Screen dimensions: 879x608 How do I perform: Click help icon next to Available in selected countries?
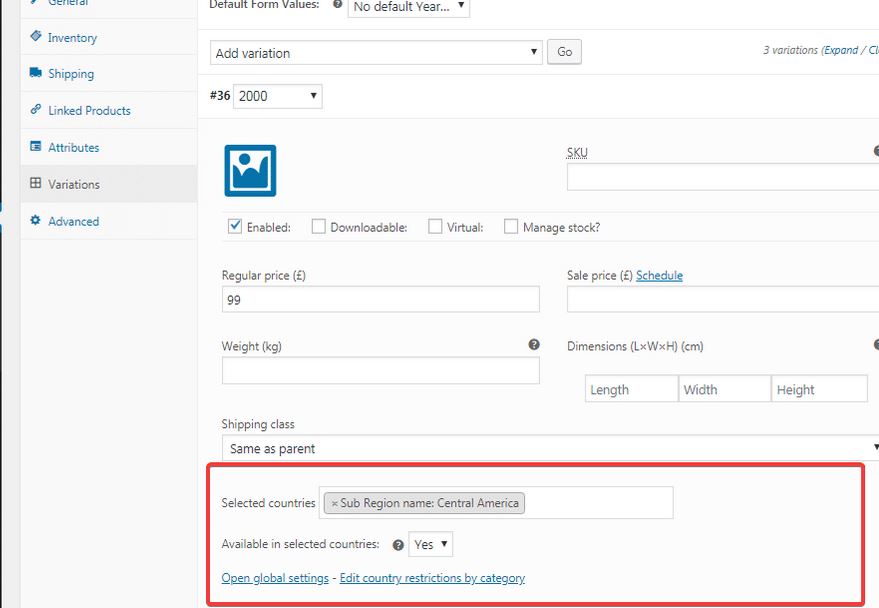[x=398, y=545]
